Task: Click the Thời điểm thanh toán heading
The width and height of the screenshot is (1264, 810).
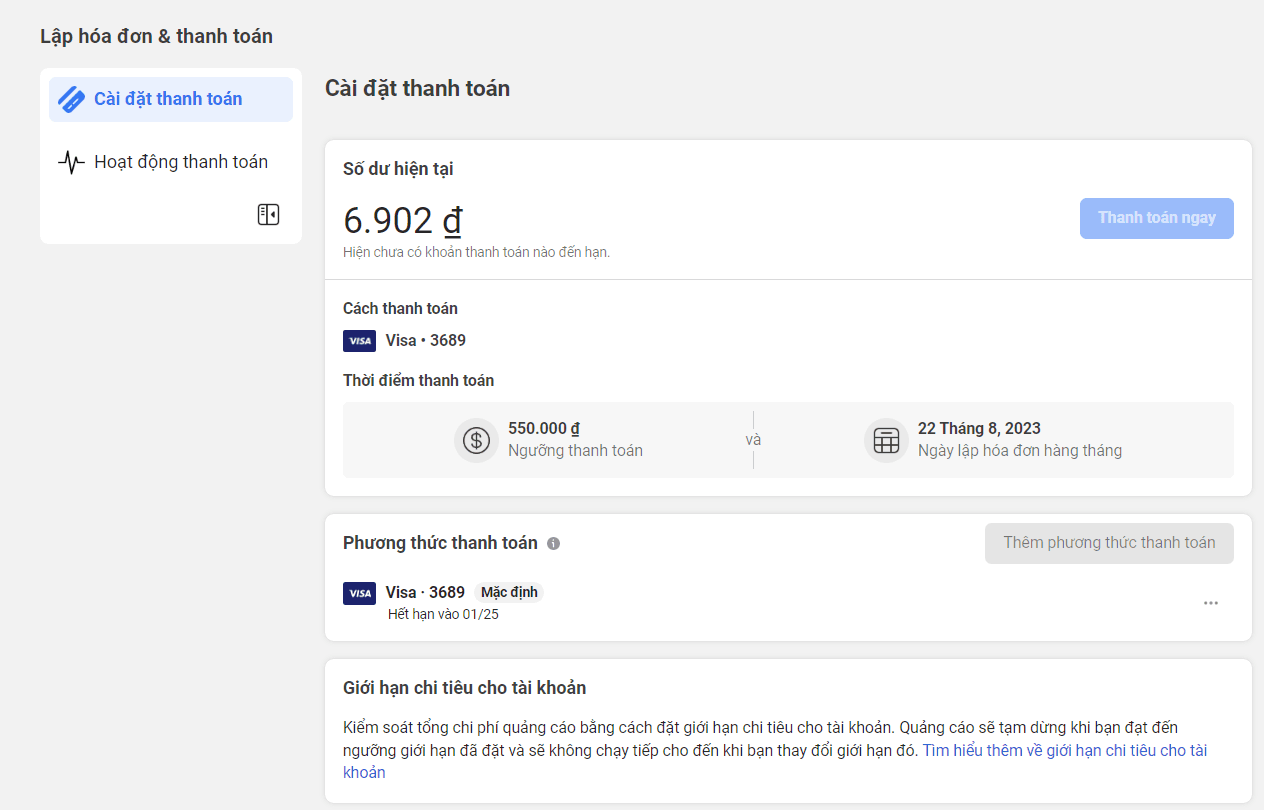Action: 418,380
